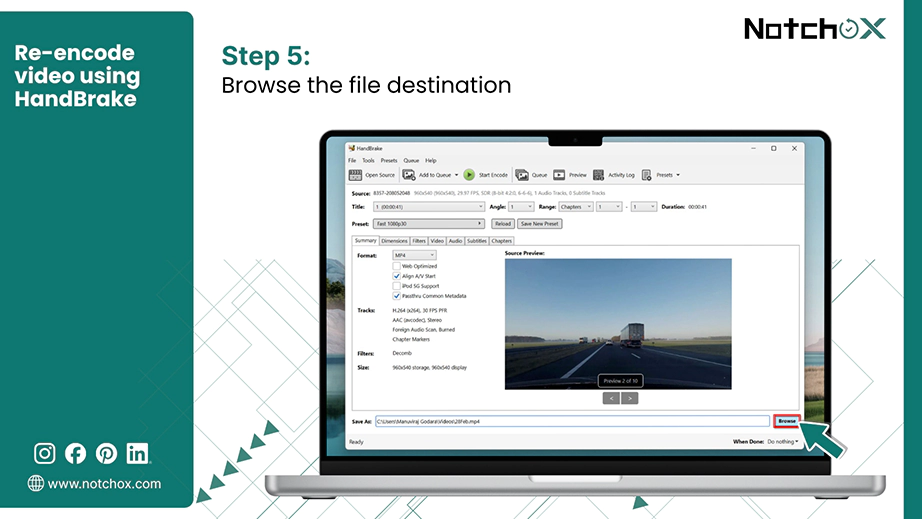Open the Instagram icon link
Image resolution: width=922 pixels, height=519 pixels.
(45, 453)
